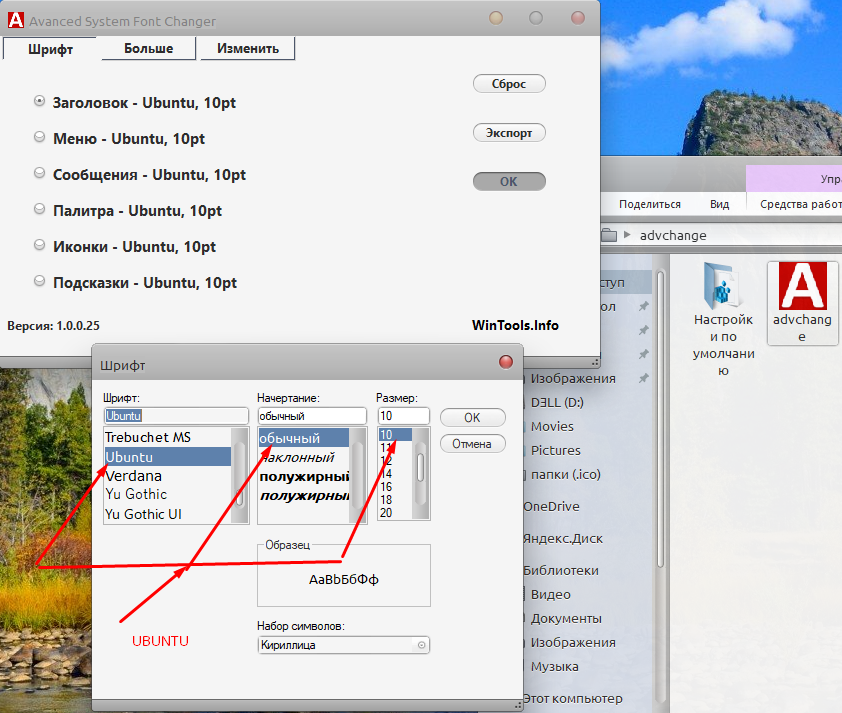The height and width of the screenshot is (713, 842).
Task: Open the Поделиться tab in Explorer
Action: coord(650,204)
